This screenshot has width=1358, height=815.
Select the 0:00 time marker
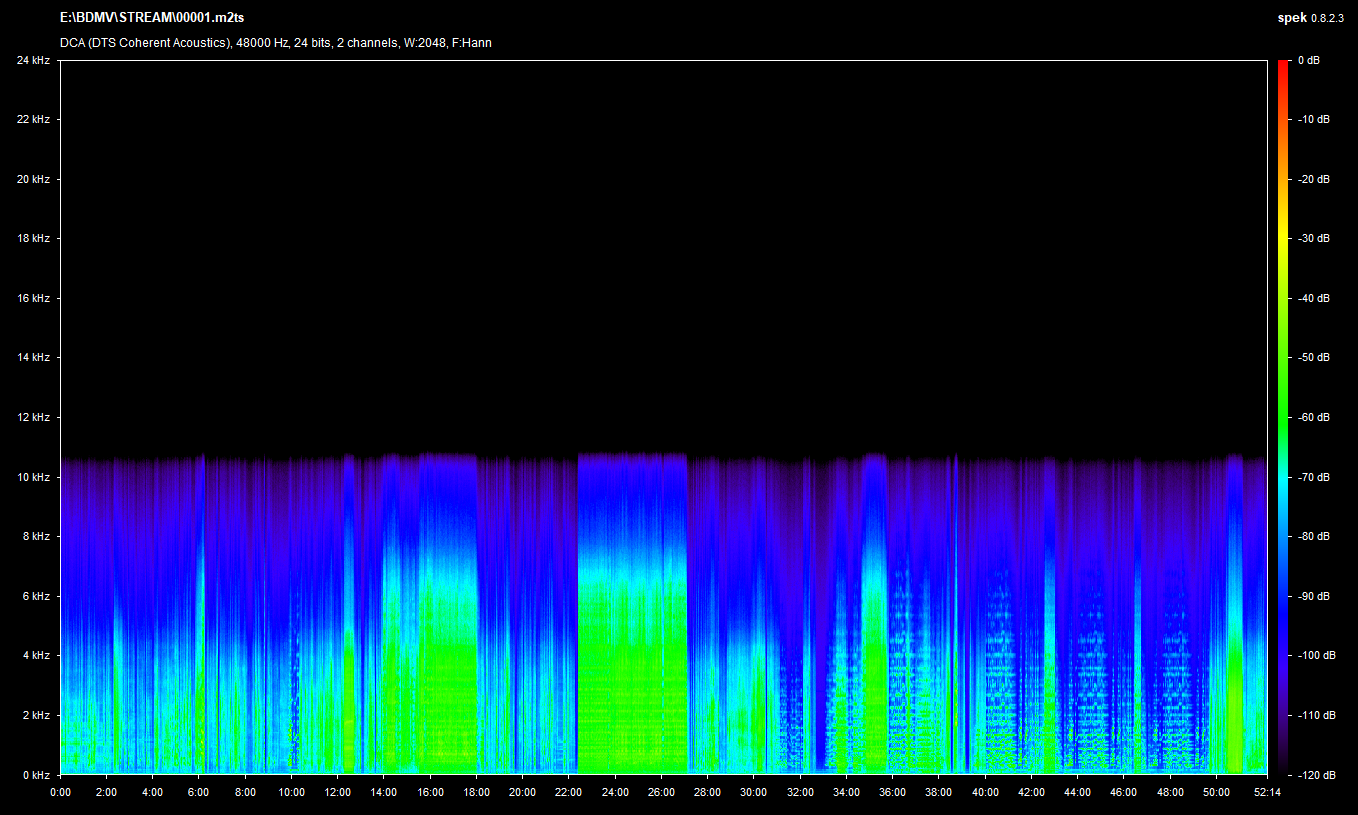tap(60, 792)
